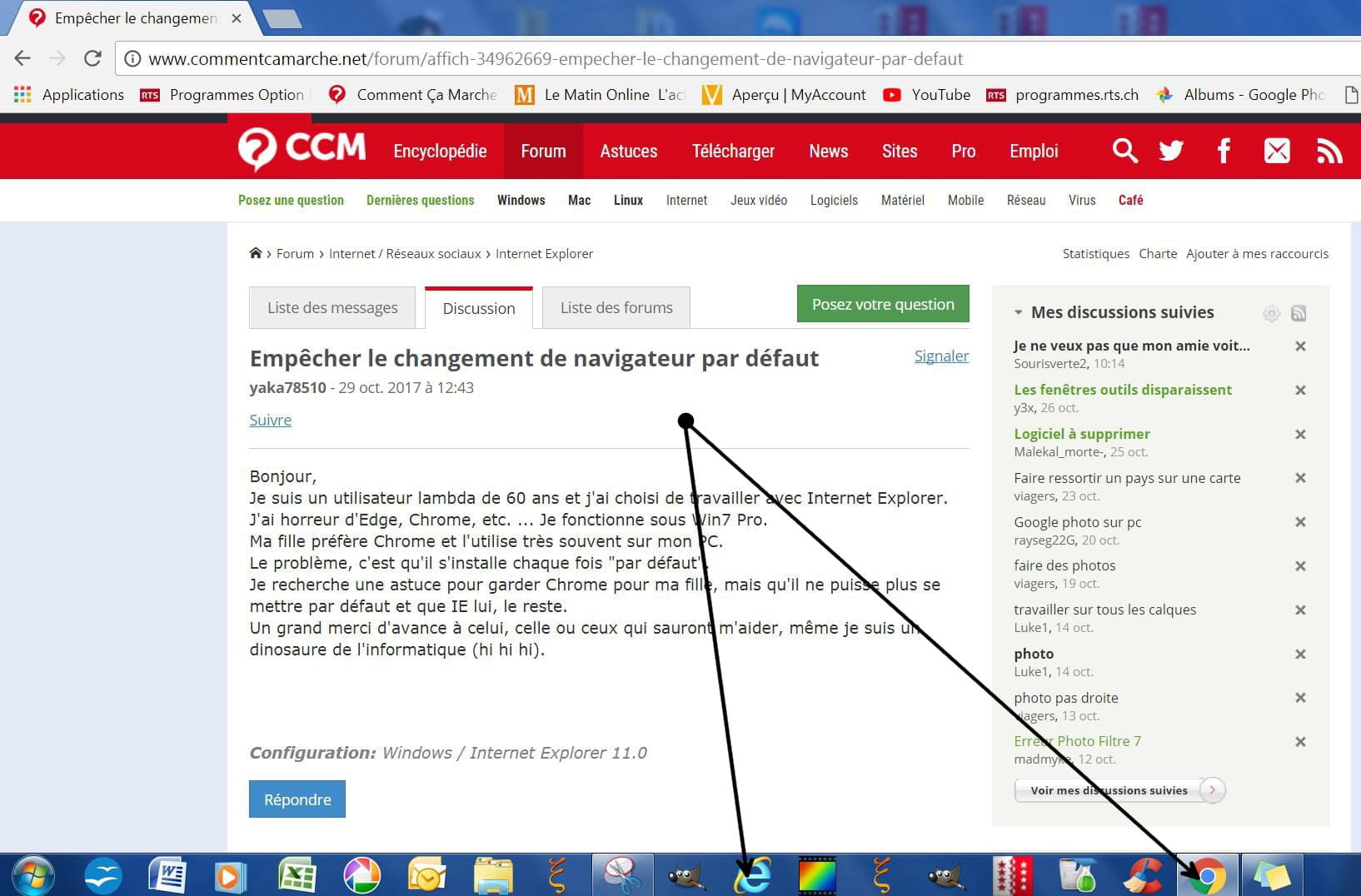The width and height of the screenshot is (1361, 896).
Task: Select the Discussion tab
Action: pyautogui.click(x=479, y=308)
